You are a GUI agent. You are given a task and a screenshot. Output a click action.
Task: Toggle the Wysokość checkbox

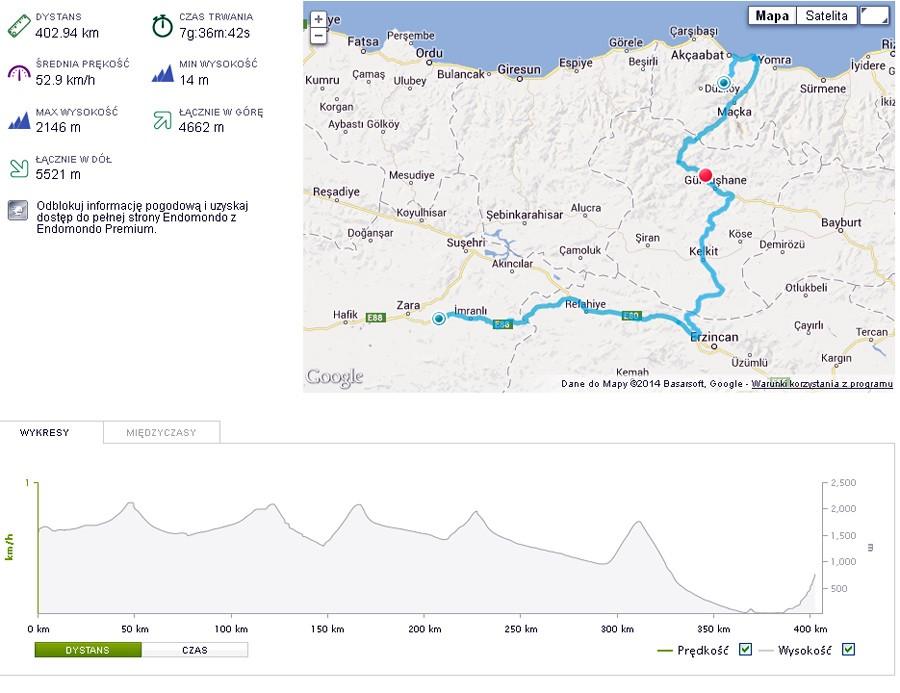point(849,651)
